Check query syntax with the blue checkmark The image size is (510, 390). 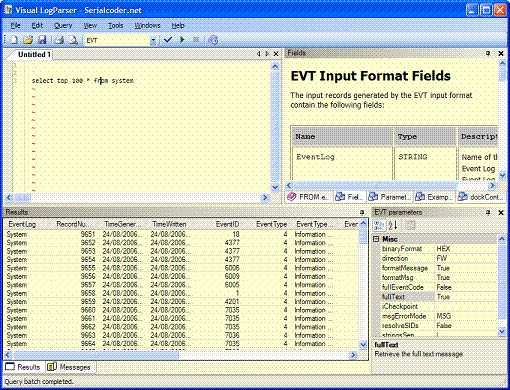point(168,40)
